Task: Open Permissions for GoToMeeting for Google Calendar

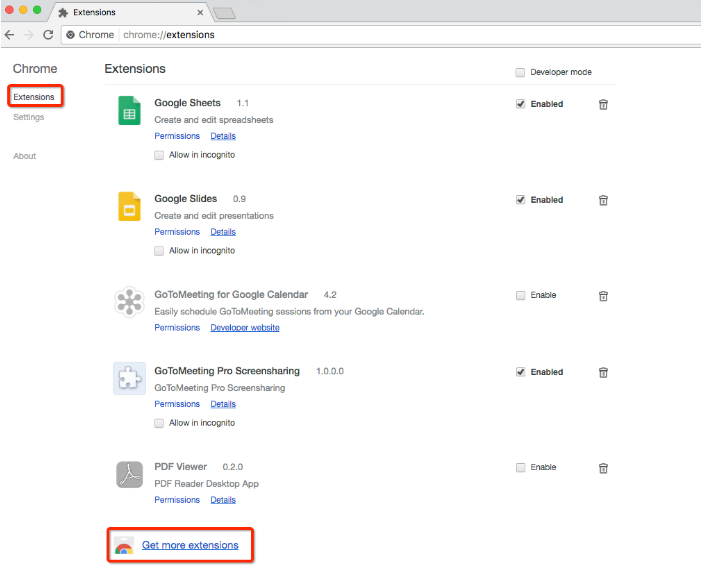Action: pyautogui.click(x=177, y=328)
